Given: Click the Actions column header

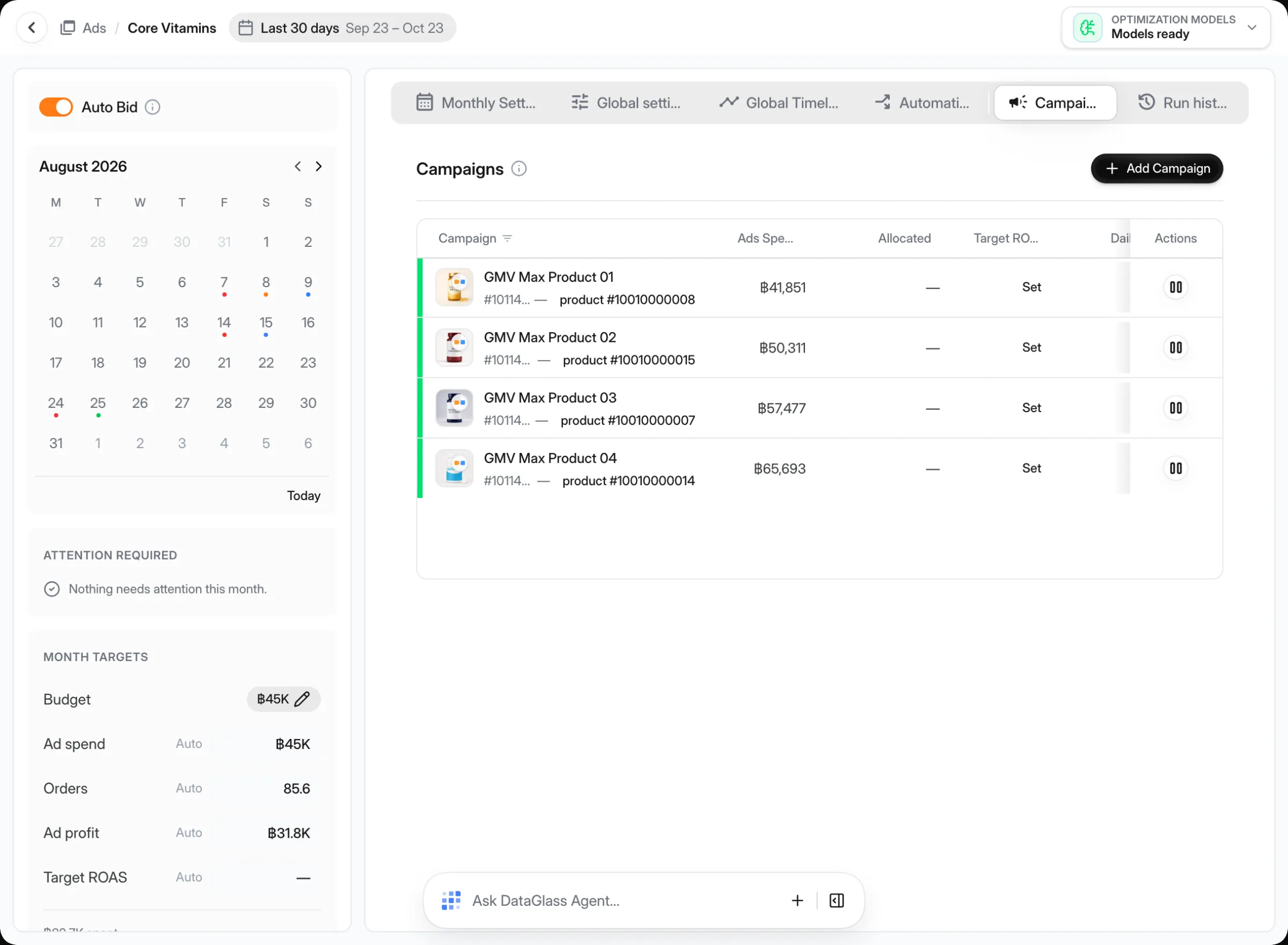Looking at the screenshot, I should tap(1175, 239).
